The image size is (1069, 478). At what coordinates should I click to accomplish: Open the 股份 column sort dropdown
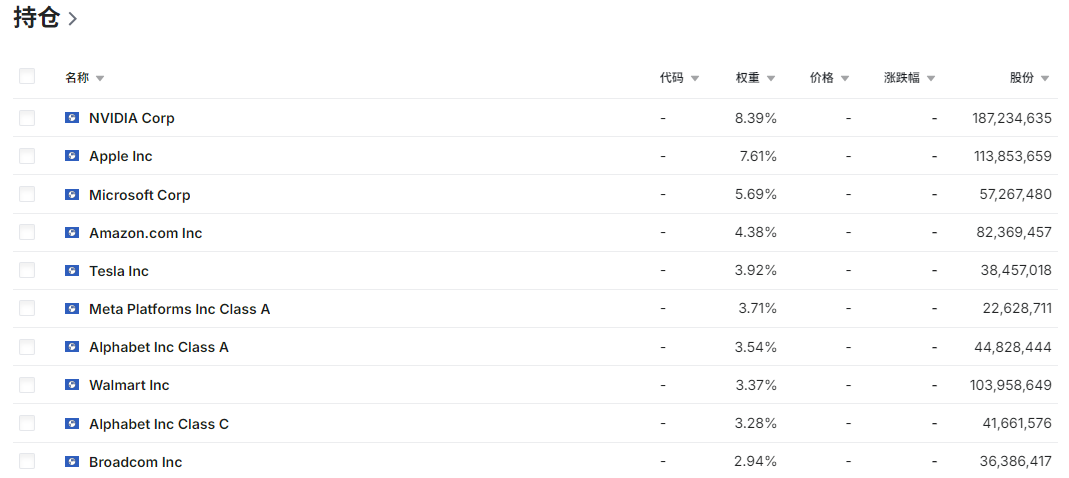pyautogui.click(x=1045, y=78)
